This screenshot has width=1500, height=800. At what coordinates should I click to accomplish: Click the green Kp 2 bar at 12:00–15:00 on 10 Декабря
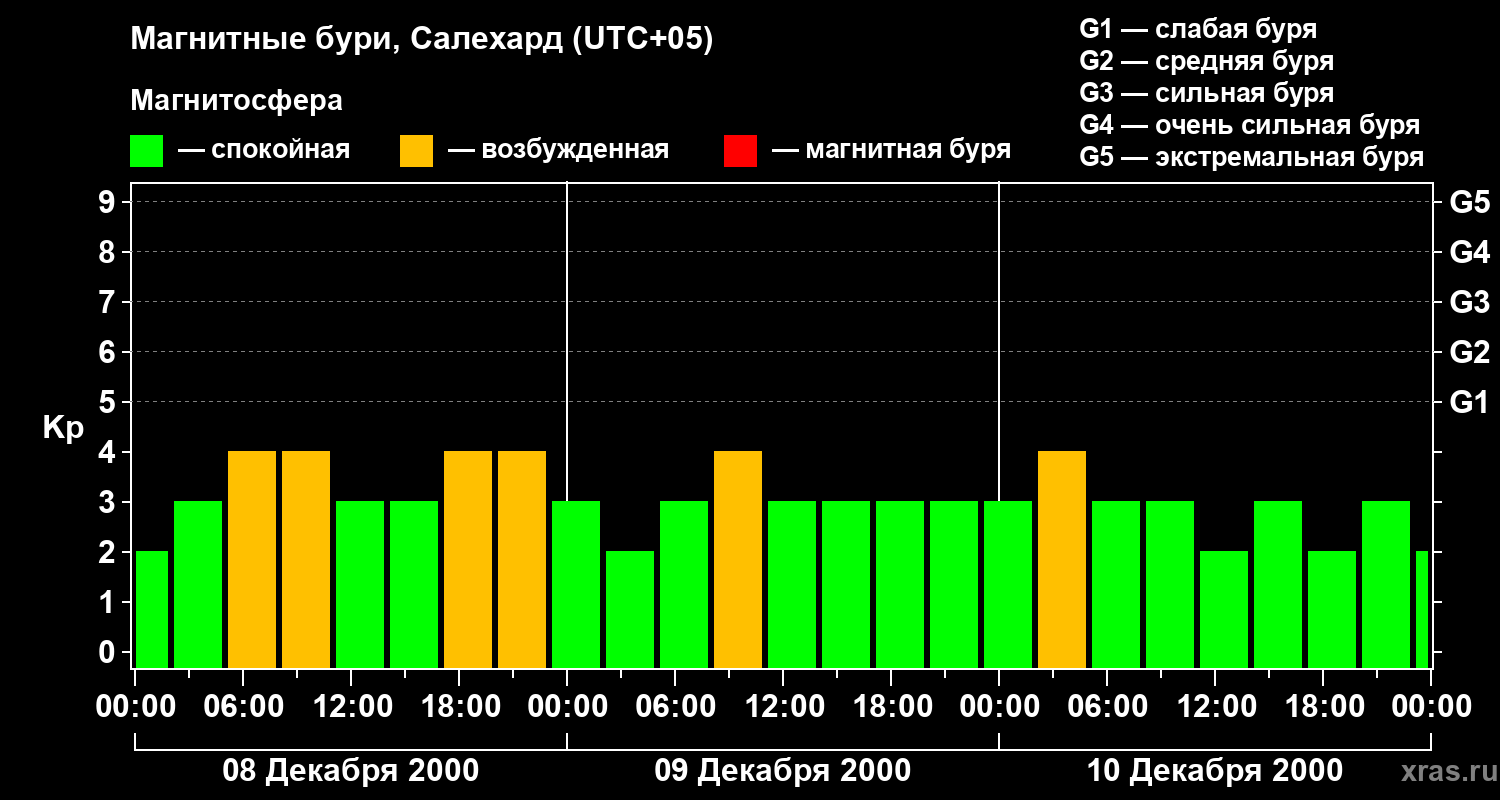pyautogui.click(x=1224, y=609)
